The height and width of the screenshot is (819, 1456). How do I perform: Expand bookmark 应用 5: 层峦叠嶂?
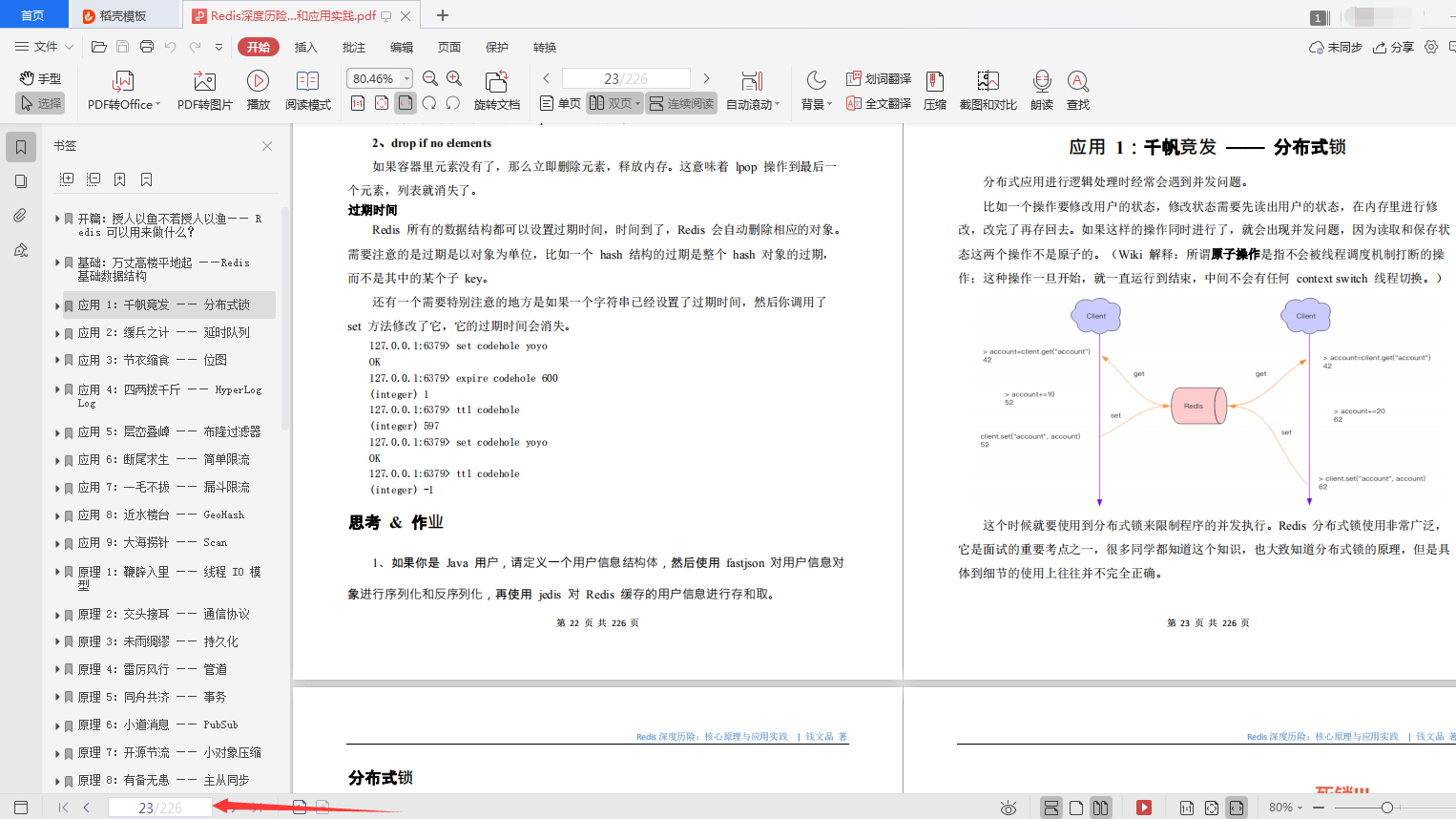(x=57, y=432)
